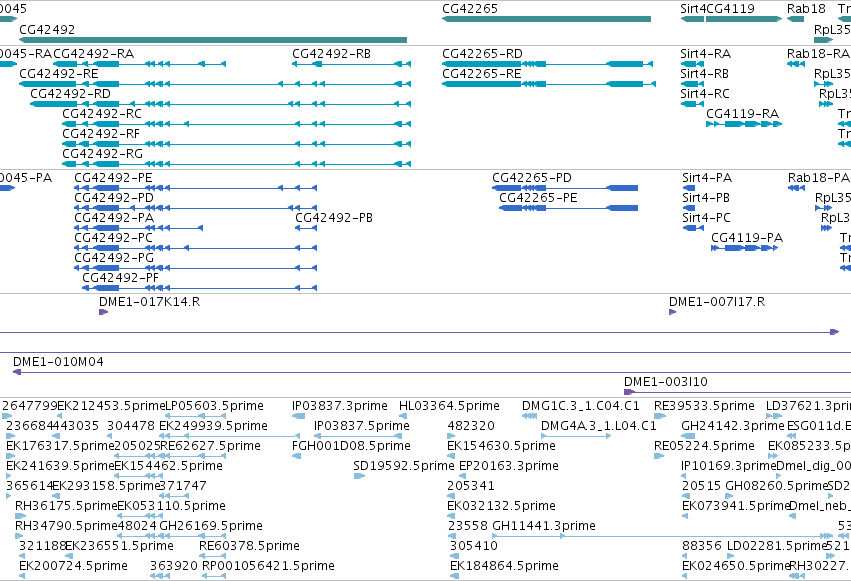Select the DMG4A.3_1.L04.C1 label
Screen dimensions: 851x581
599,426
